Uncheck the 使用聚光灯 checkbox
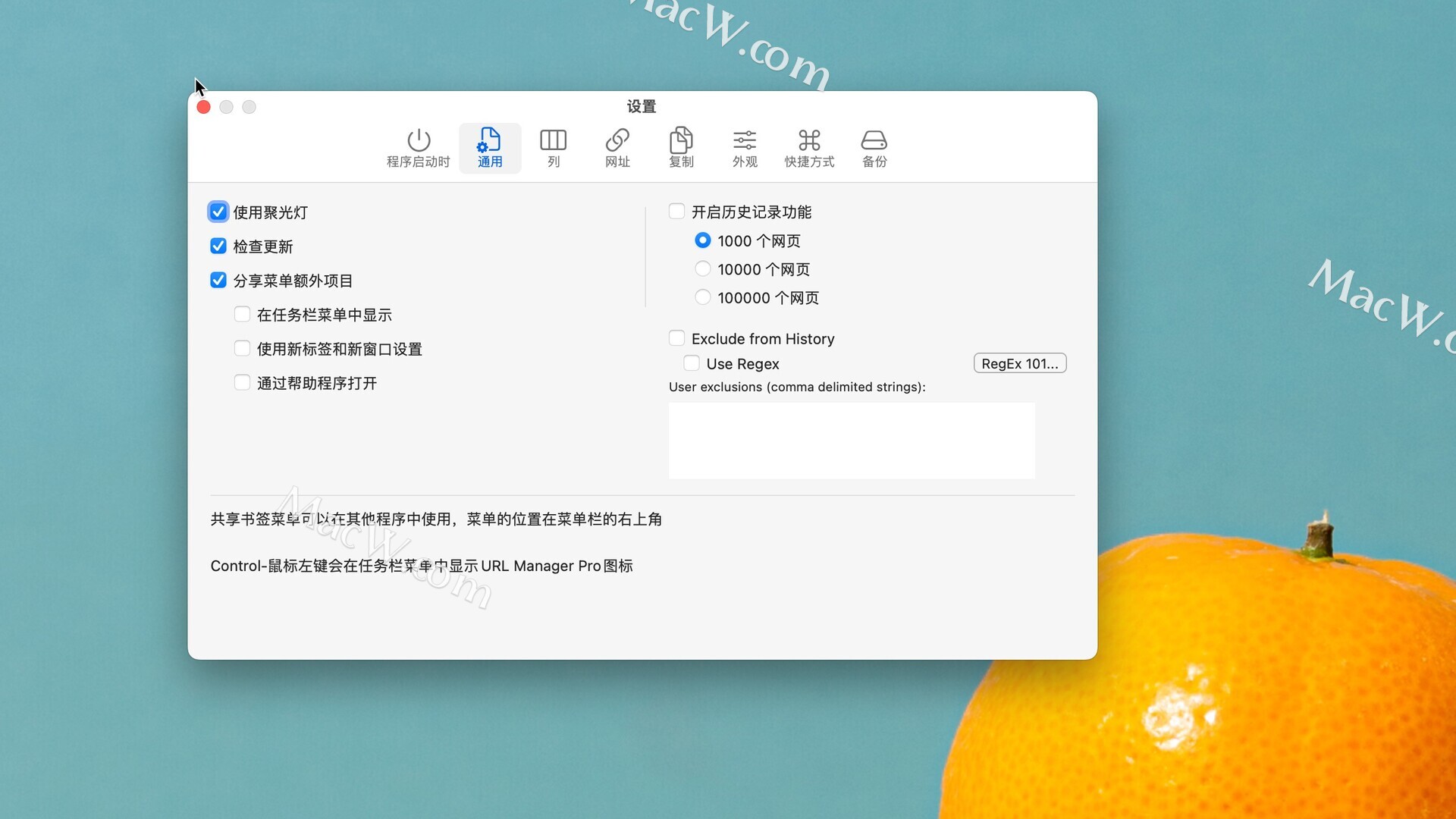This screenshot has height=819, width=1456. (x=218, y=212)
